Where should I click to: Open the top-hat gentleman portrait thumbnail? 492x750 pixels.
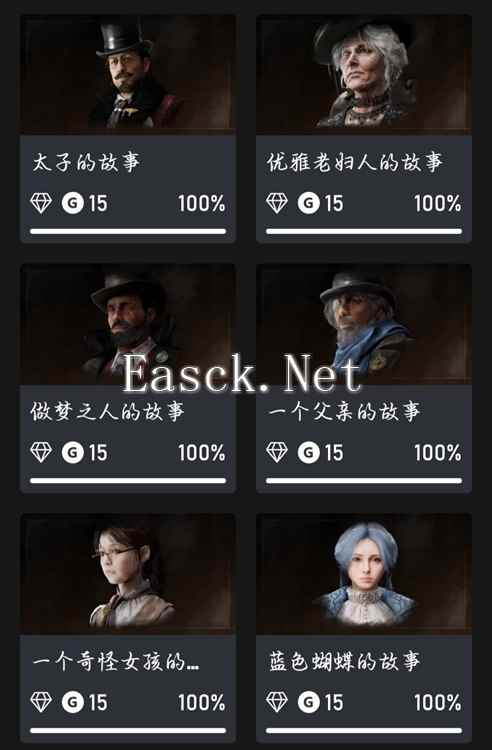click(128, 74)
